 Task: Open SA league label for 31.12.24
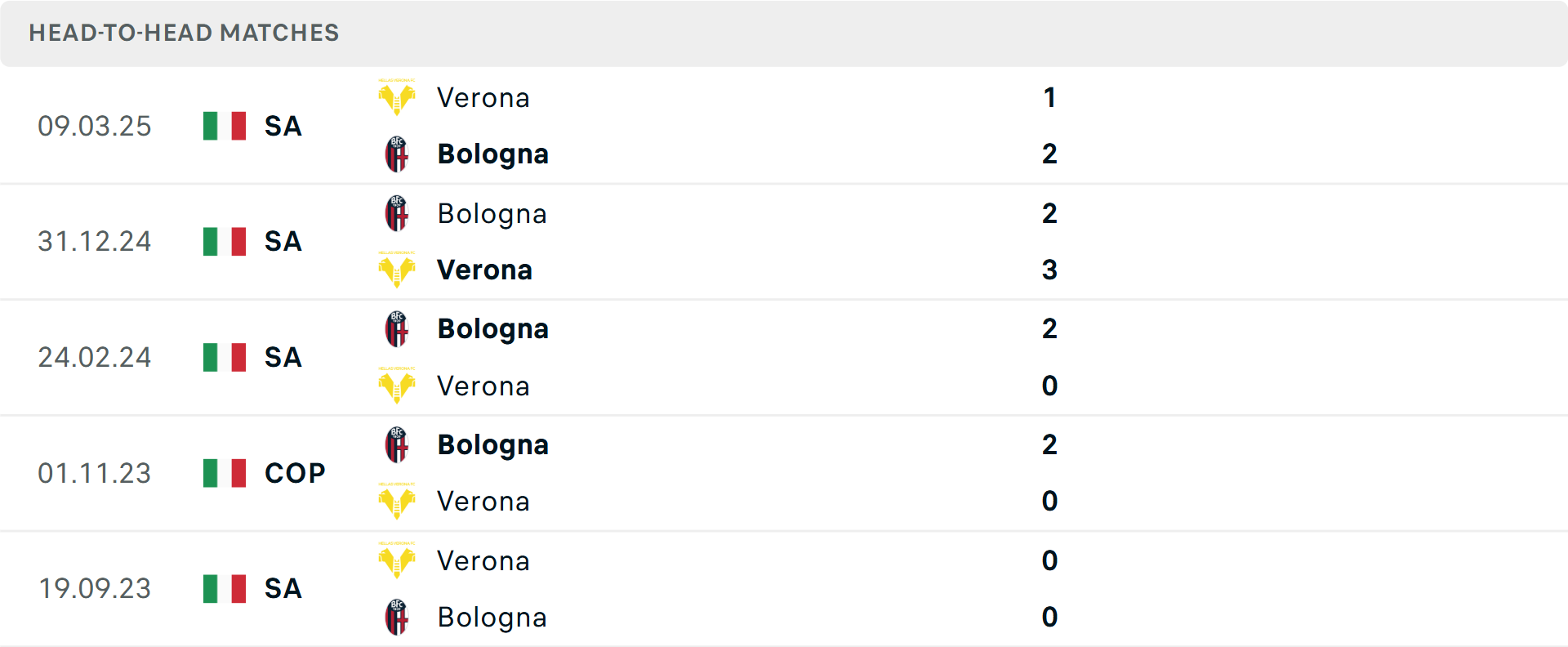pos(283,242)
